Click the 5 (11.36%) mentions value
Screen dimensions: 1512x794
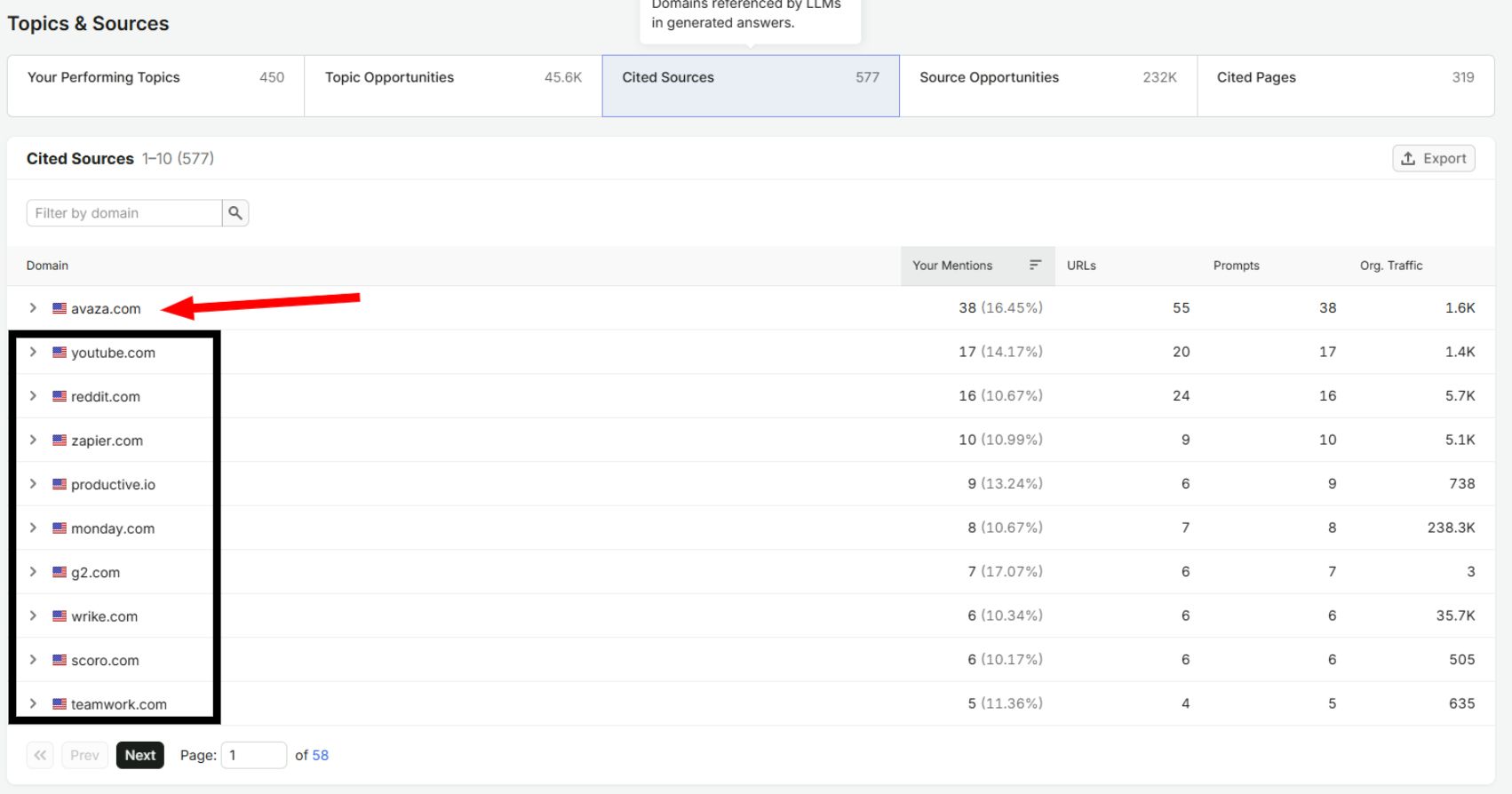pyautogui.click(x=1005, y=703)
